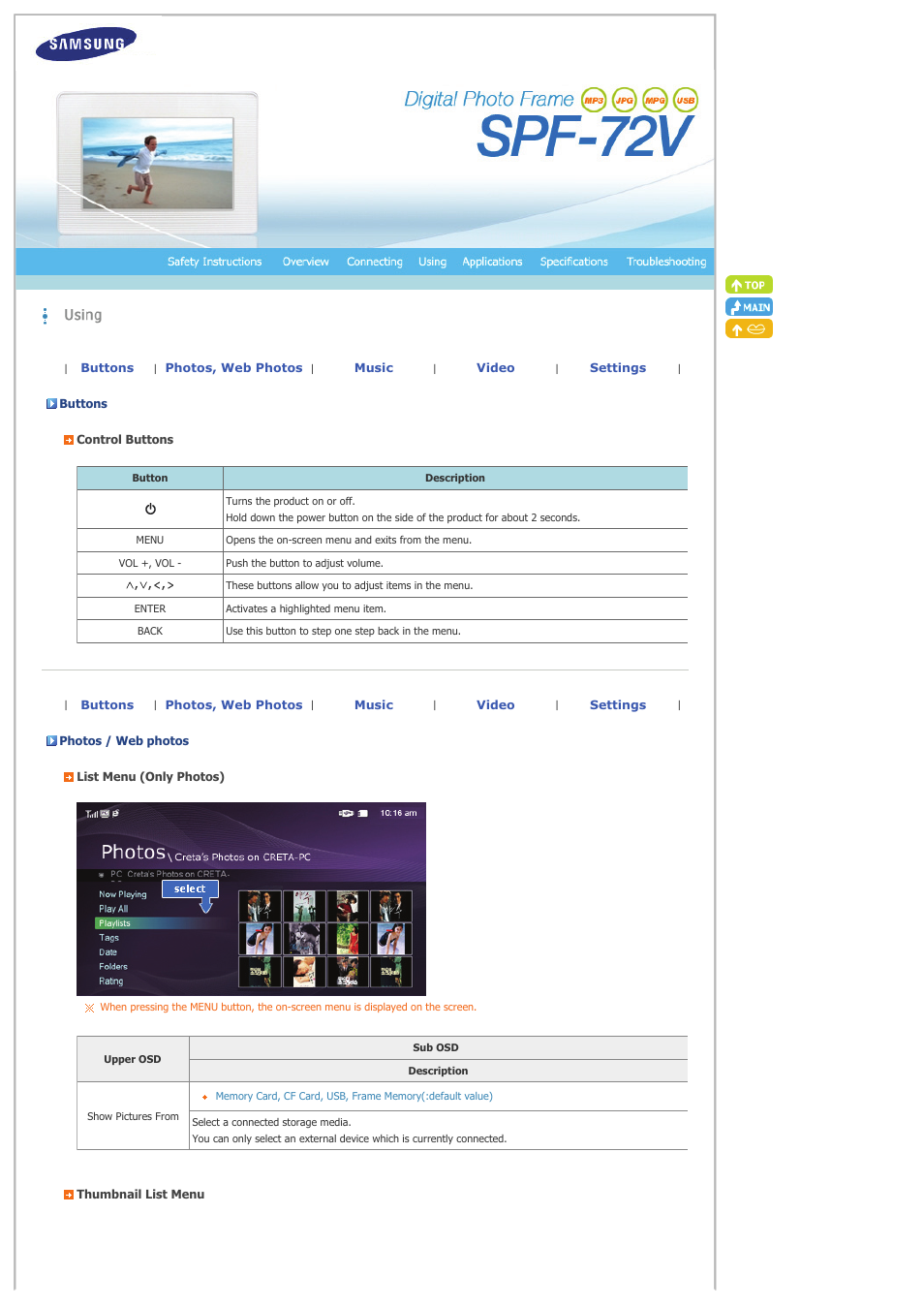Click the 'MENU' table cell

(x=150, y=541)
